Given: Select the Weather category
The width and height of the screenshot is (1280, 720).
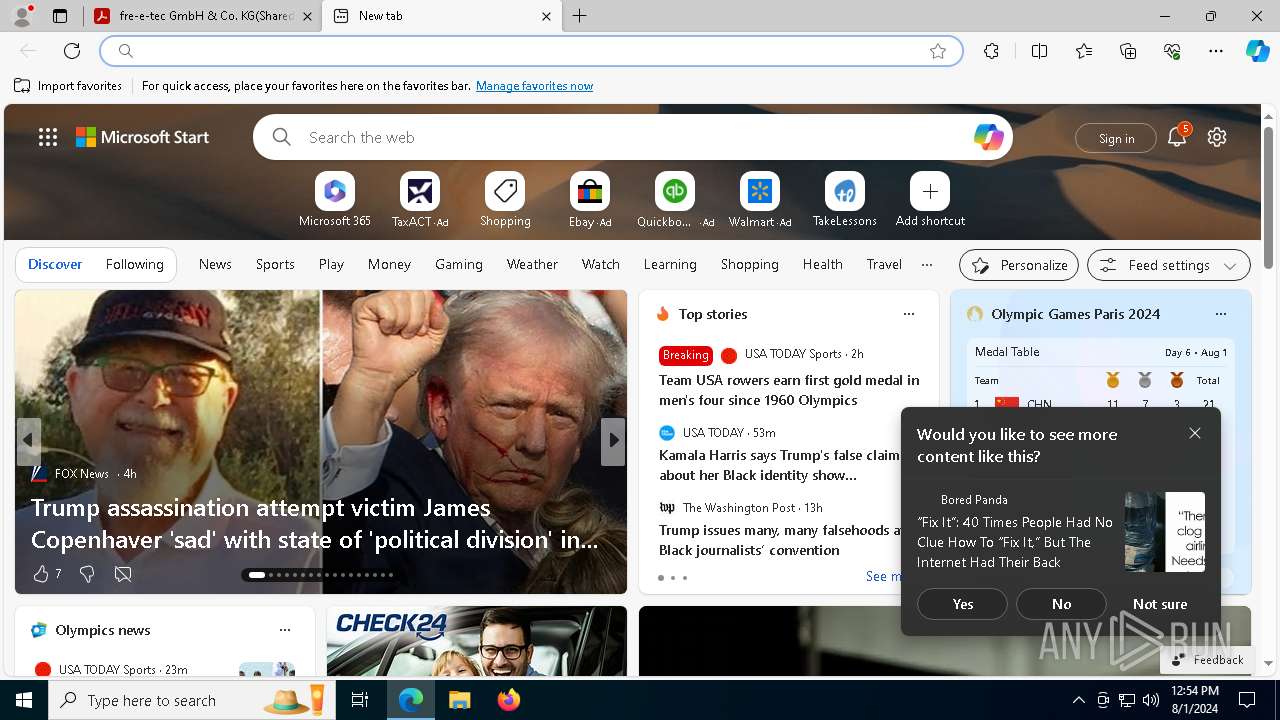Looking at the screenshot, I should [532, 265].
